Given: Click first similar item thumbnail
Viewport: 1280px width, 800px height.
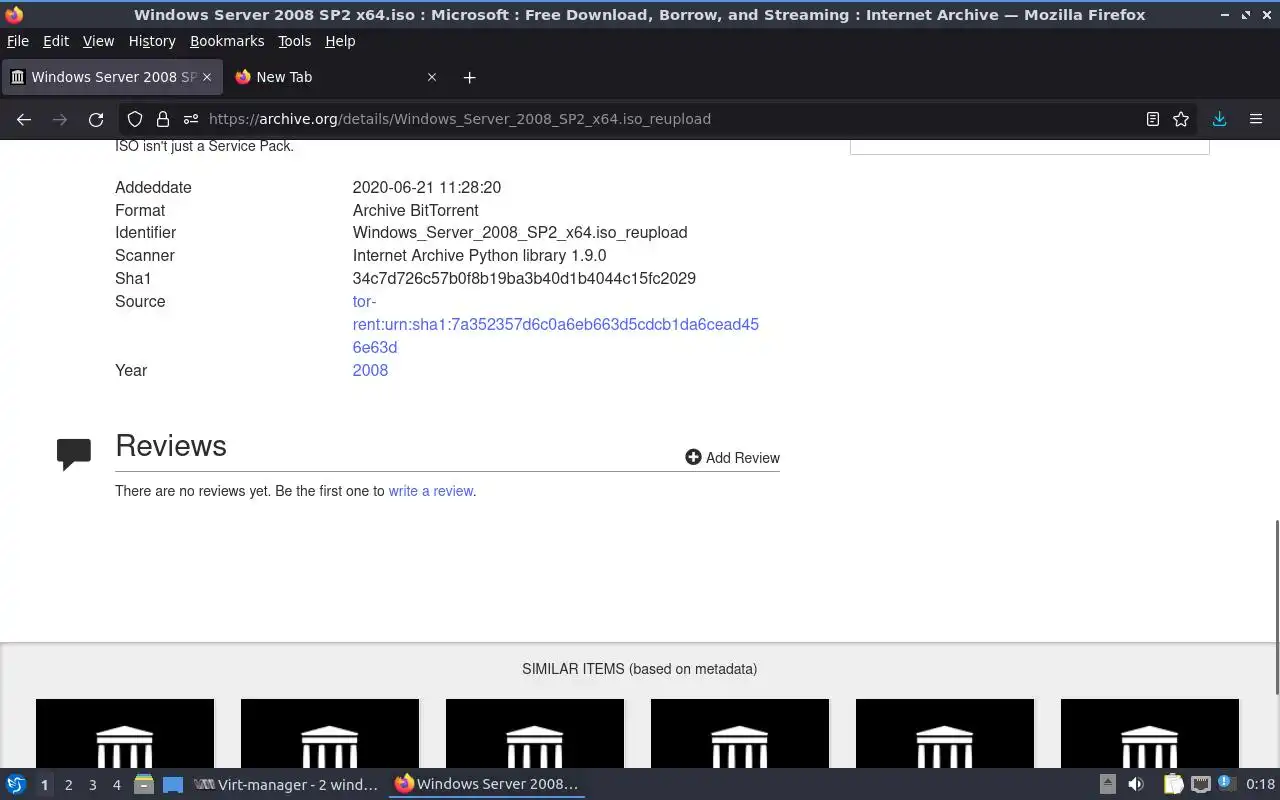Looking at the screenshot, I should 125,733.
